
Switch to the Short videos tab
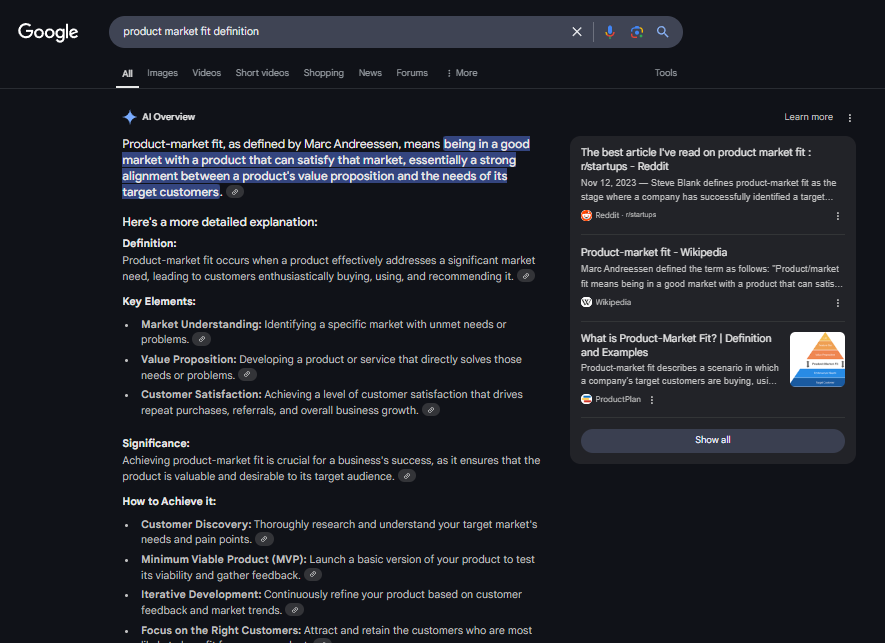262,73
